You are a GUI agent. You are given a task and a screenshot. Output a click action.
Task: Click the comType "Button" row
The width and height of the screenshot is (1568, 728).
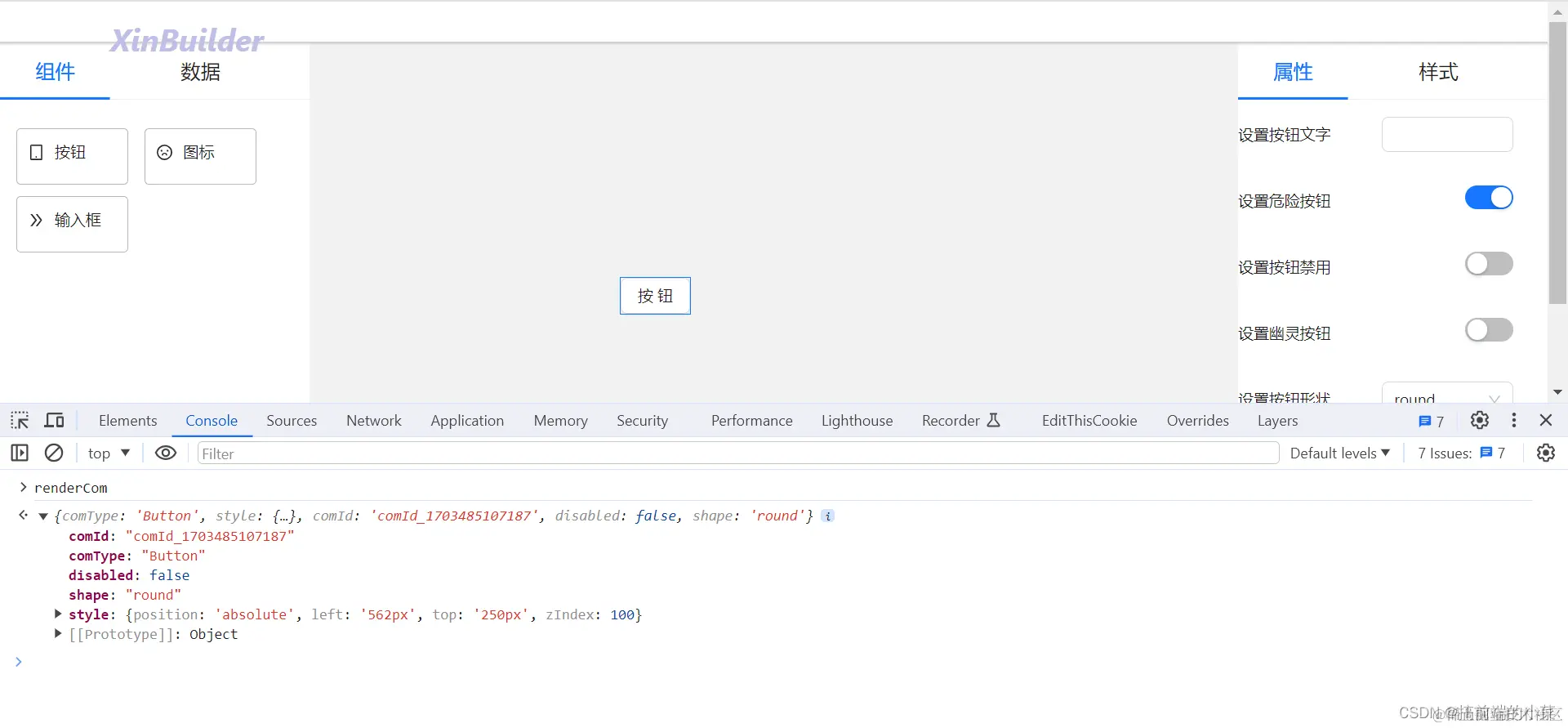(137, 556)
